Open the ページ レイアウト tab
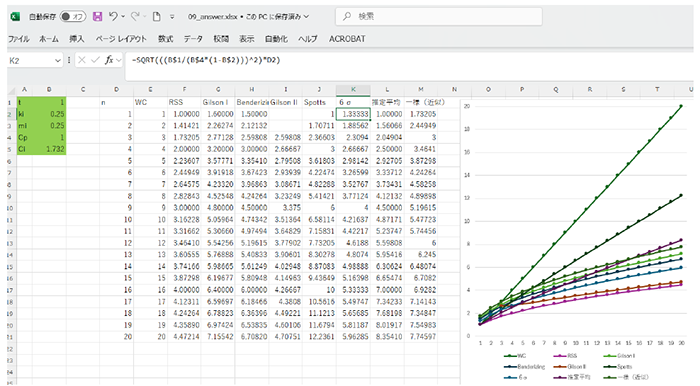700x386 pixels. coord(121,39)
